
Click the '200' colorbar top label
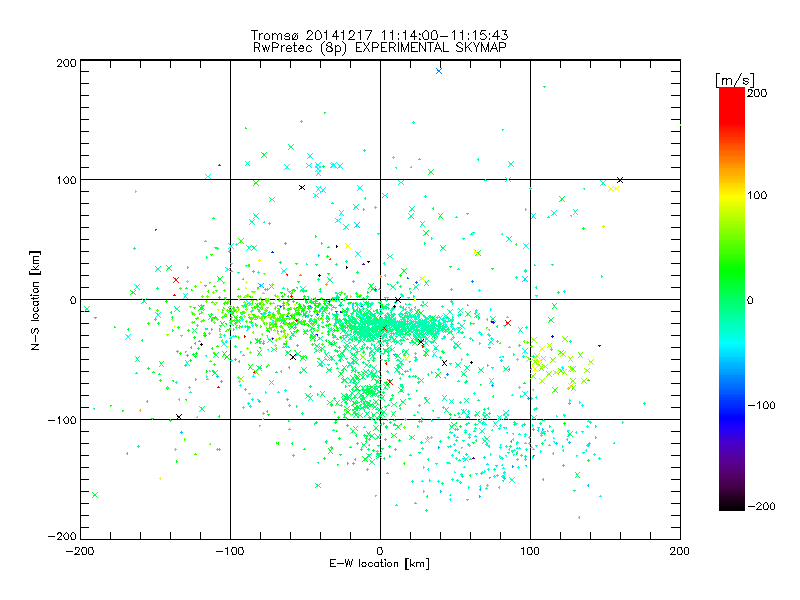pyautogui.click(x=757, y=93)
